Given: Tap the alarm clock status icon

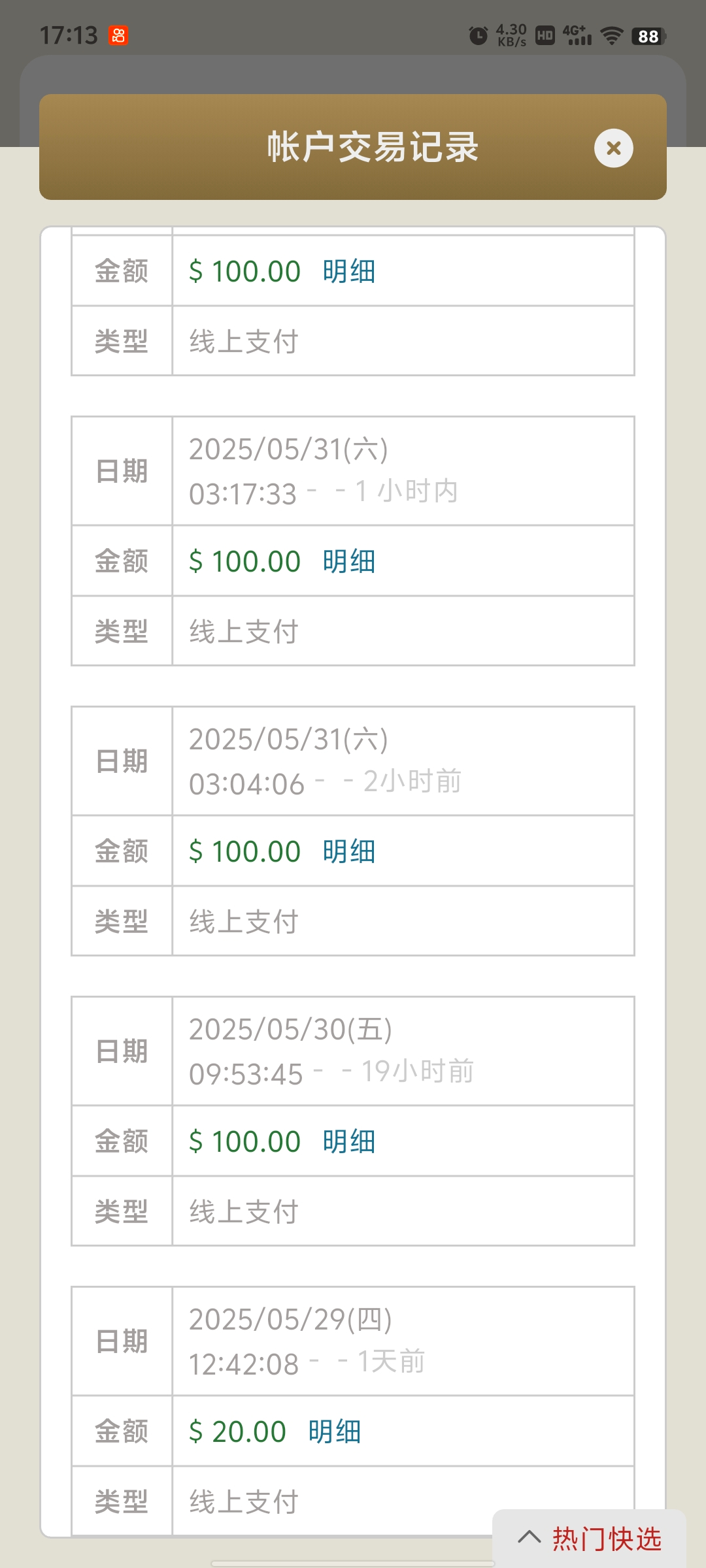Looking at the screenshot, I should (x=479, y=35).
